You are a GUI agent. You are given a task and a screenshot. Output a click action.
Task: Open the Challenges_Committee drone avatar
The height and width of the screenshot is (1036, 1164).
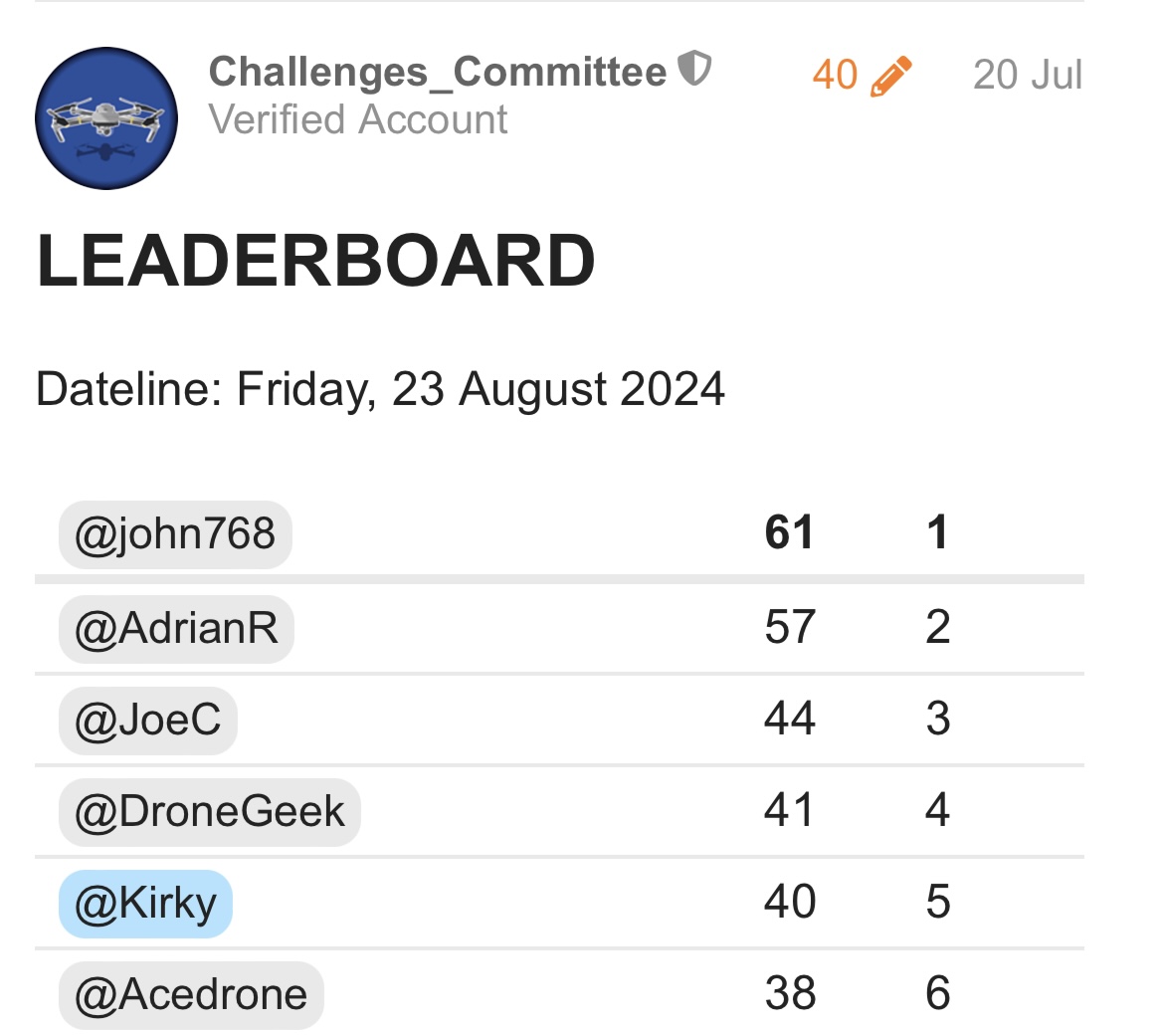pyautogui.click(x=106, y=118)
